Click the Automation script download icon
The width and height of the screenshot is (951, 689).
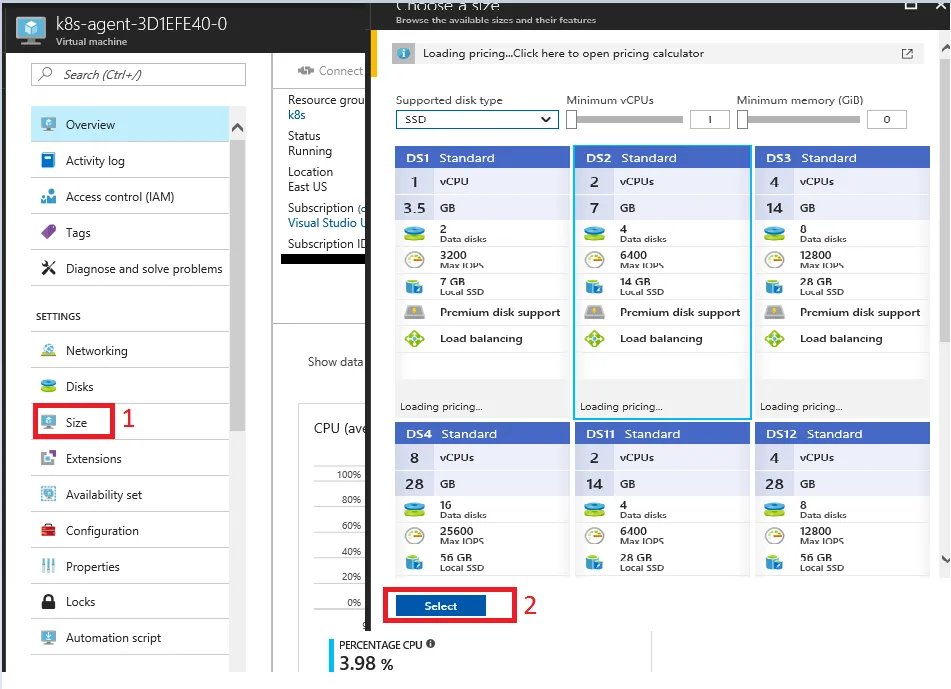(x=48, y=637)
